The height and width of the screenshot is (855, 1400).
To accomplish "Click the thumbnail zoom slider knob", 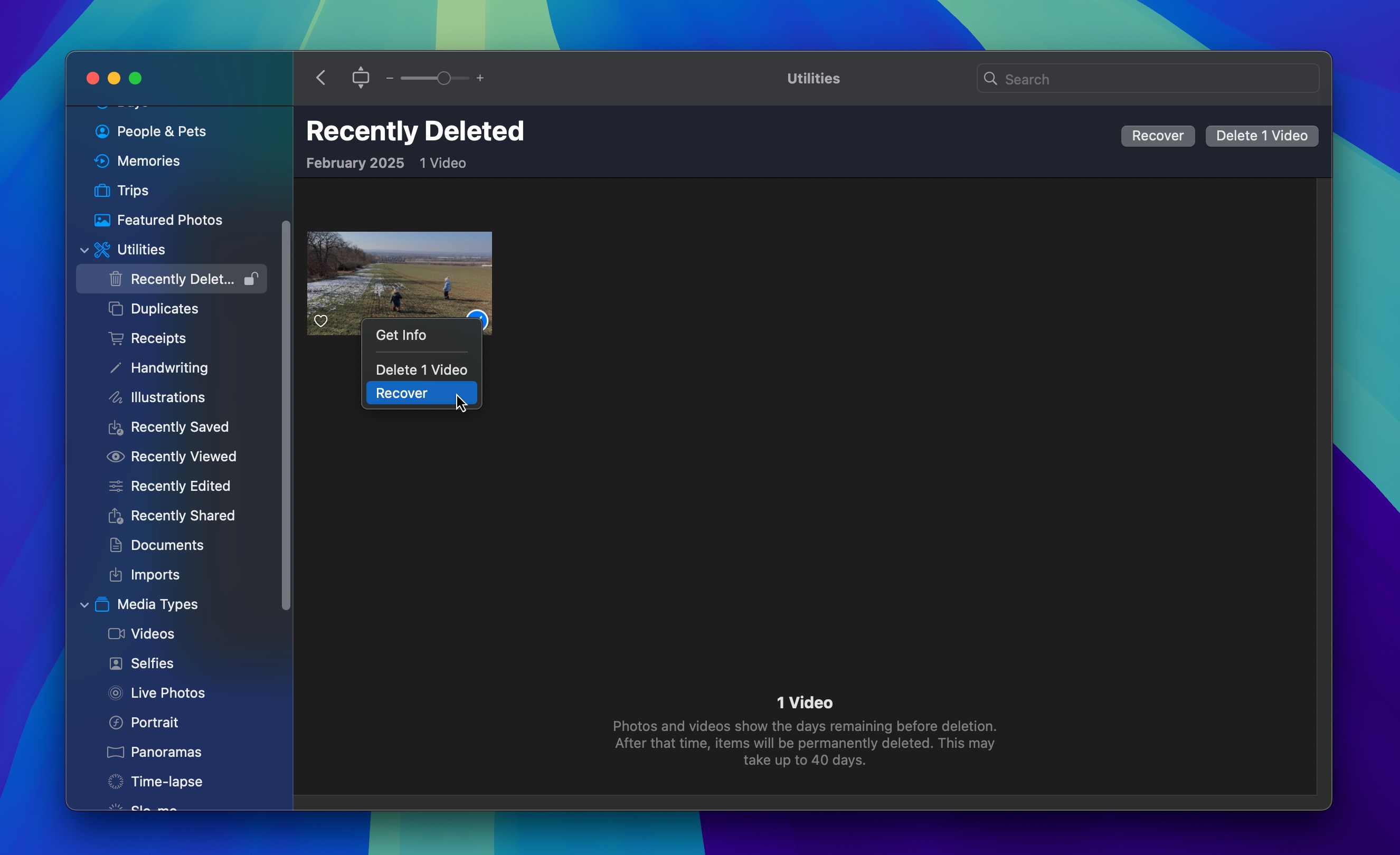I will pyautogui.click(x=444, y=78).
